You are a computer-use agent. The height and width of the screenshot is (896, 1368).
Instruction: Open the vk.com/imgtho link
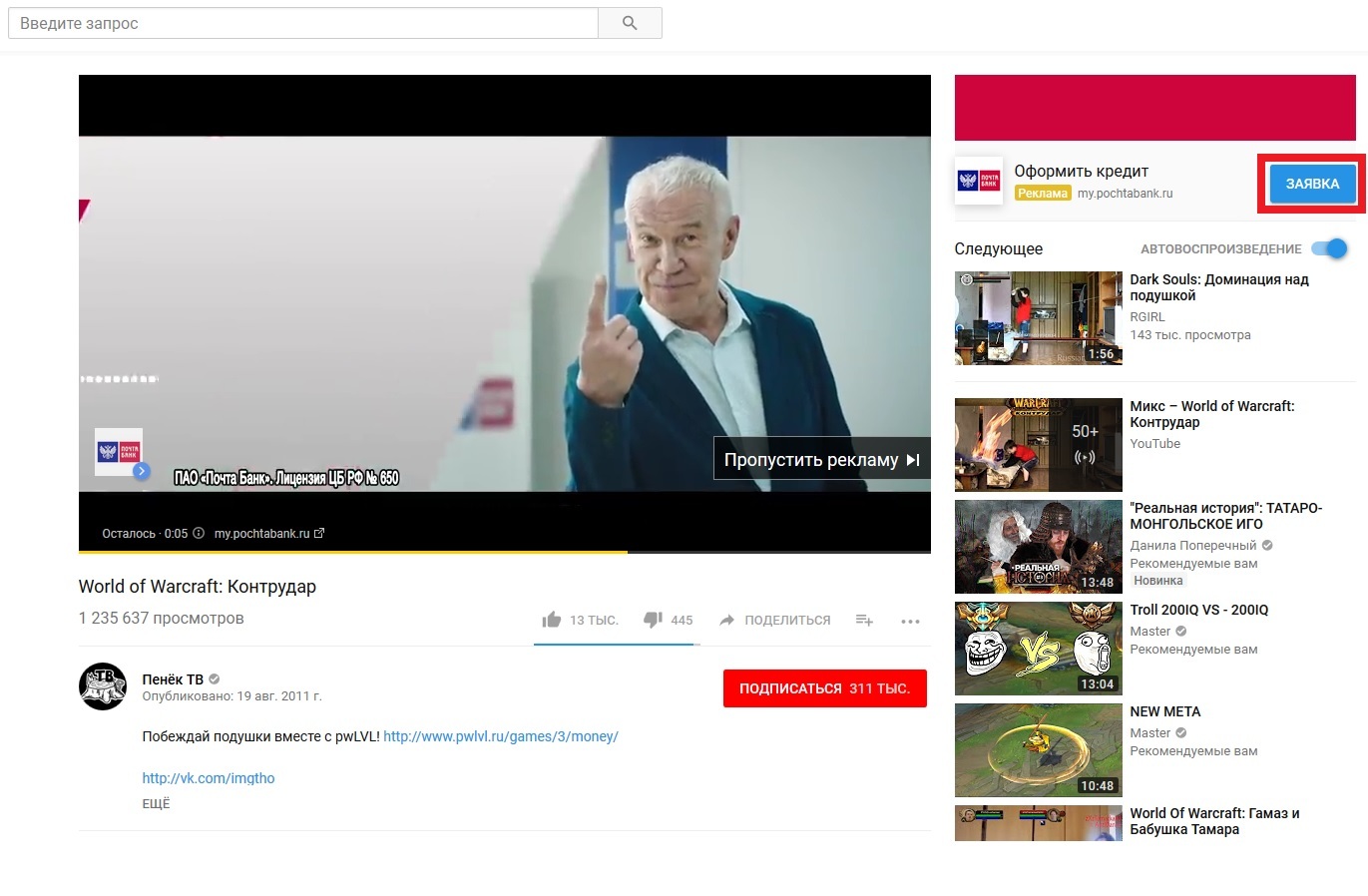click(x=209, y=778)
